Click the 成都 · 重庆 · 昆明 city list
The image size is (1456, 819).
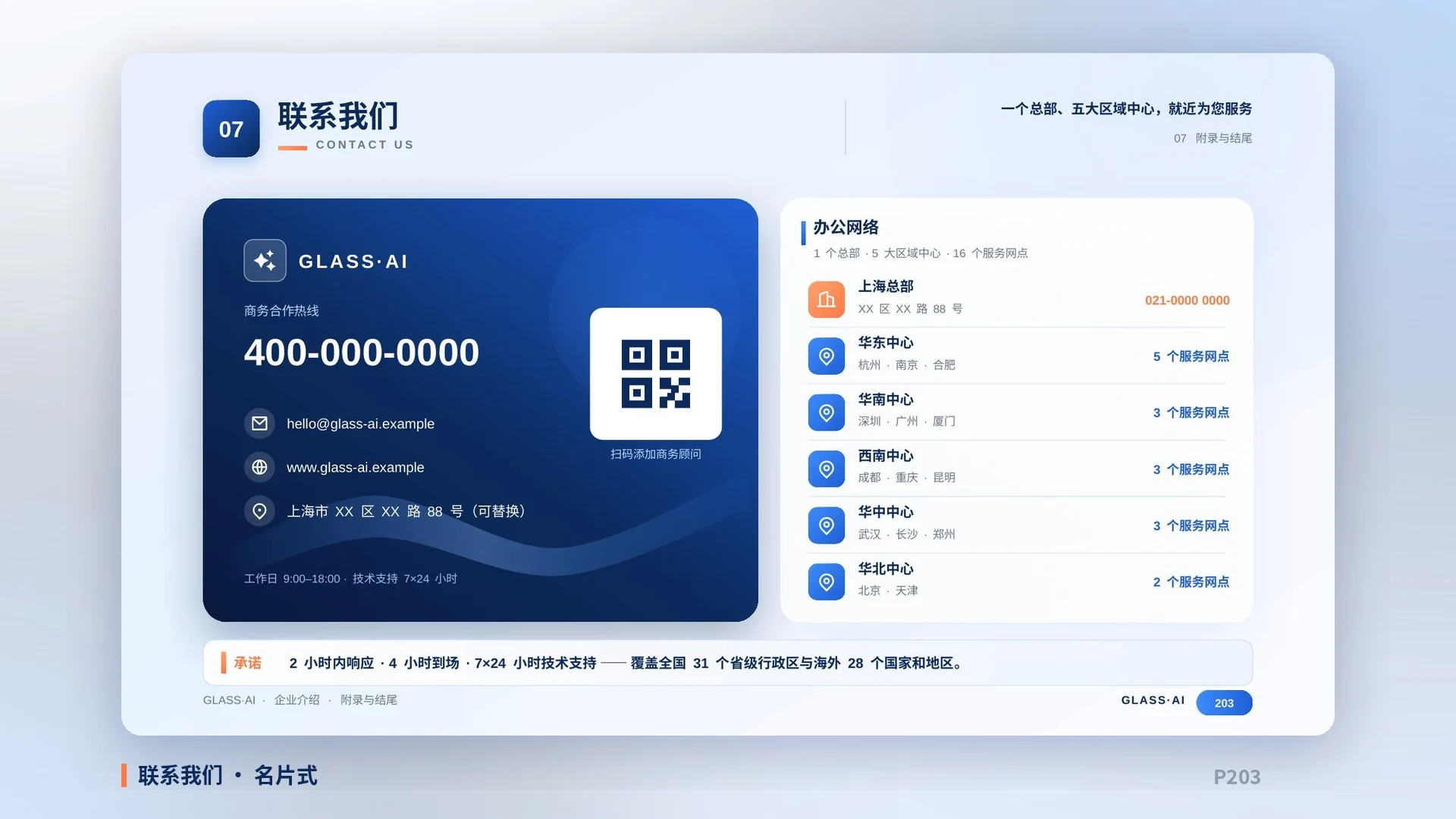(x=906, y=478)
